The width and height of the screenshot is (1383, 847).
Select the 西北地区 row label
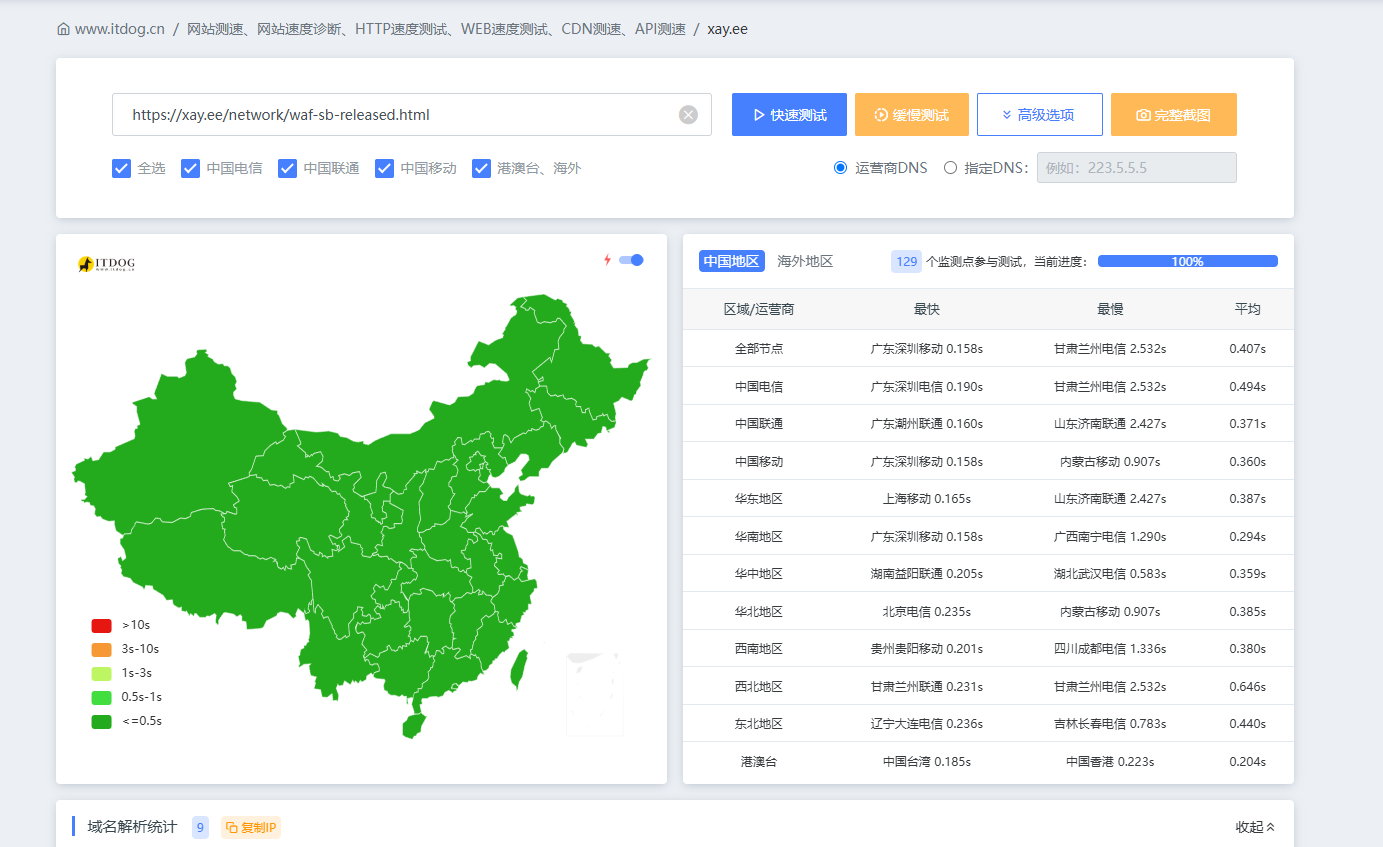point(759,687)
